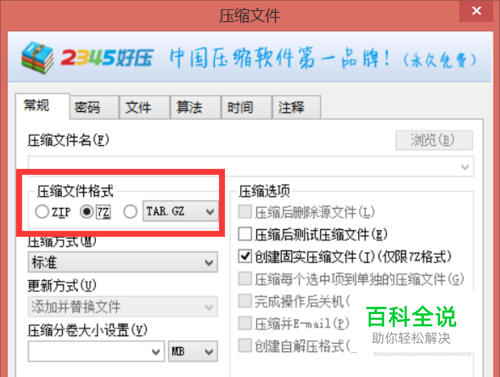Switch to the 注释 tab
The width and height of the screenshot is (500, 377).
297,107
